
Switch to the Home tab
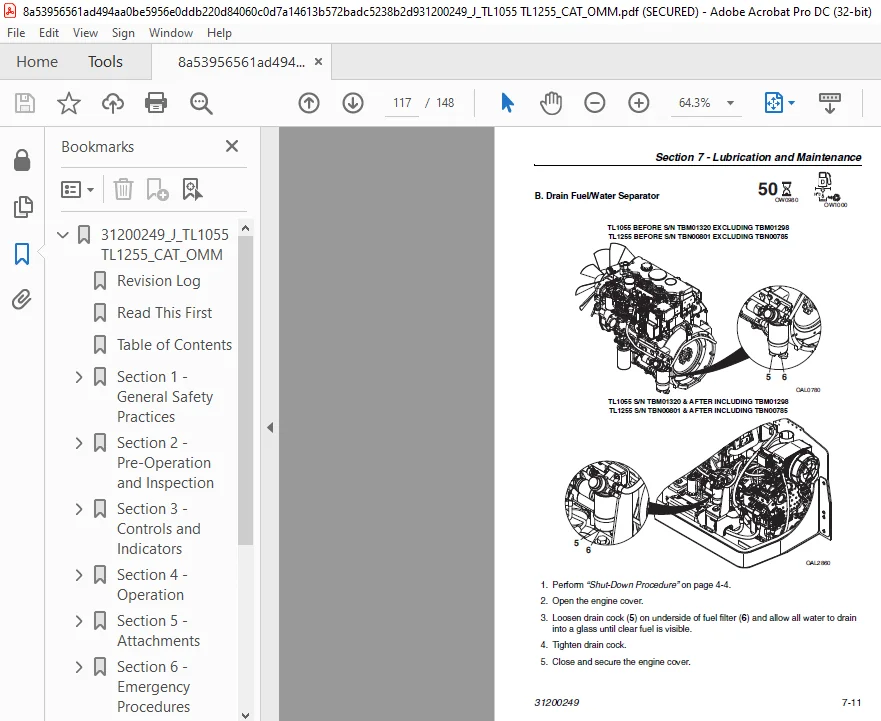[37, 62]
